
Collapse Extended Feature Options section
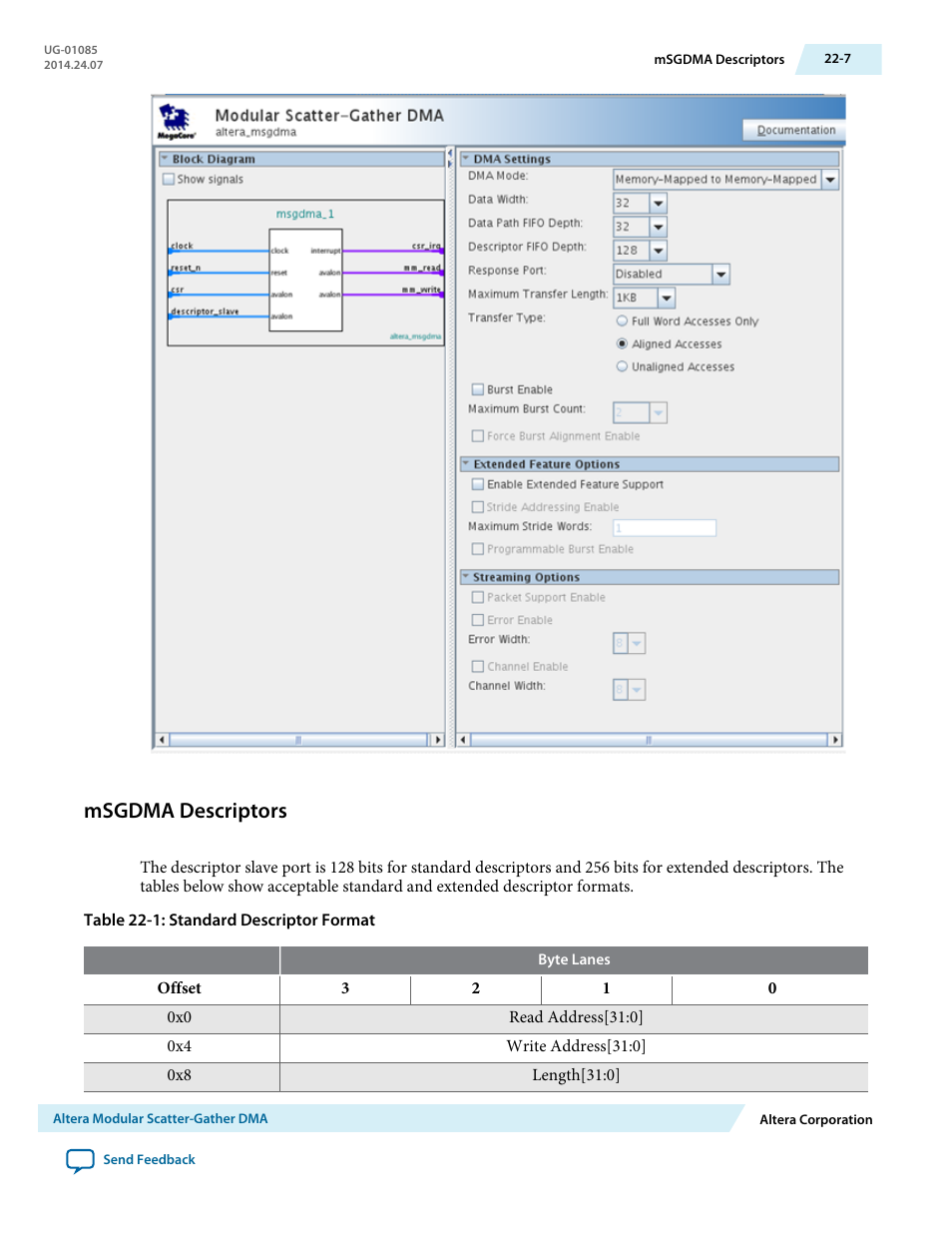pos(466,464)
